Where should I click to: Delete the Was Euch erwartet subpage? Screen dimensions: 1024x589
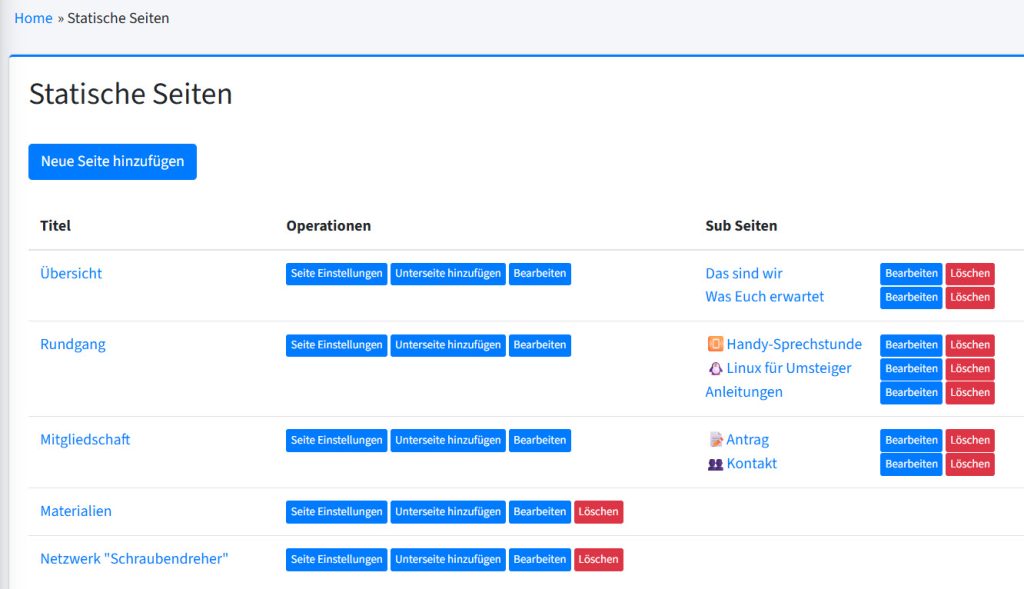(x=969, y=298)
